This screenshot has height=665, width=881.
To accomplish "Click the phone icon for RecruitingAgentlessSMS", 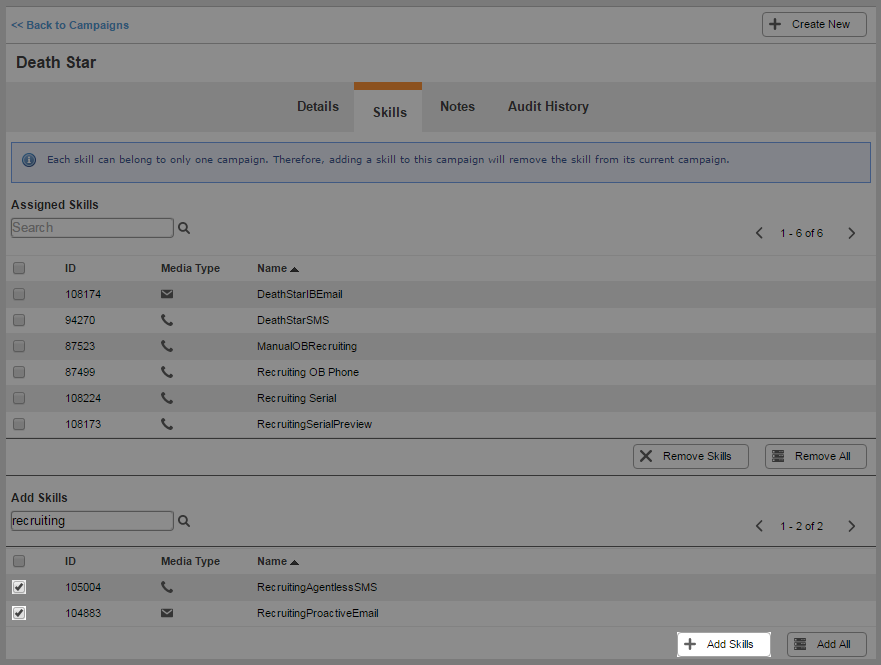I will click(x=167, y=587).
